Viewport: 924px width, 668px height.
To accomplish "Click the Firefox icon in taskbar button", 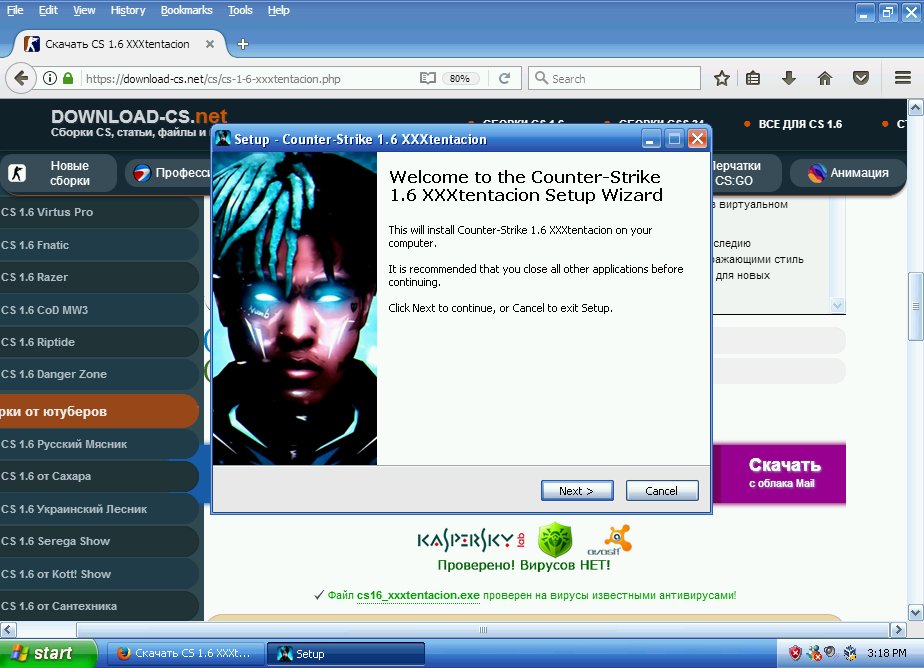I will point(123,653).
